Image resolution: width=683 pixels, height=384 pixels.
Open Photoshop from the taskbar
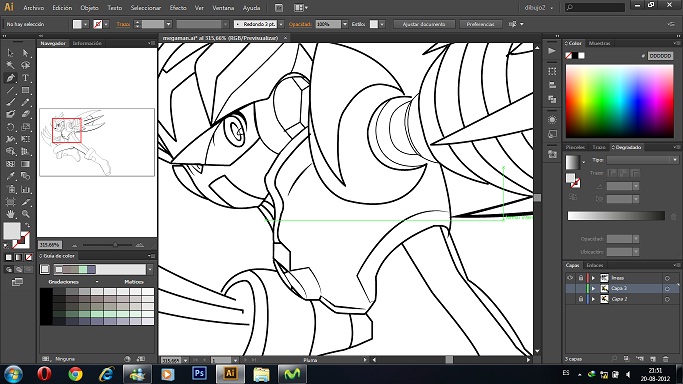[x=199, y=374]
